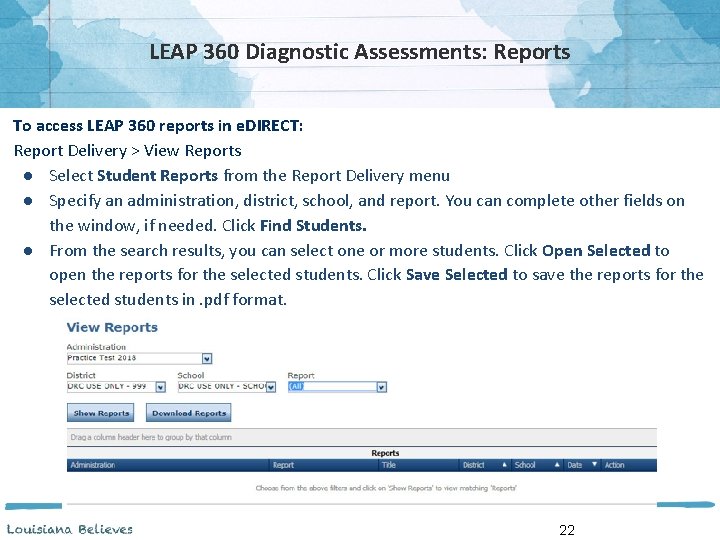Image resolution: width=720 pixels, height=540 pixels.
Task: Click the 'Report Delivery > View Reports' line
Action: point(128,151)
